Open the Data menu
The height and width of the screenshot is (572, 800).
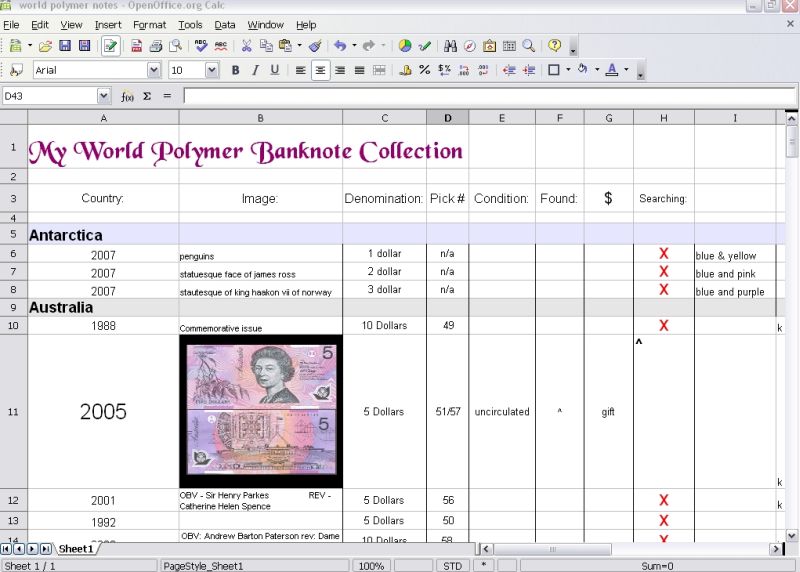tap(224, 24)
